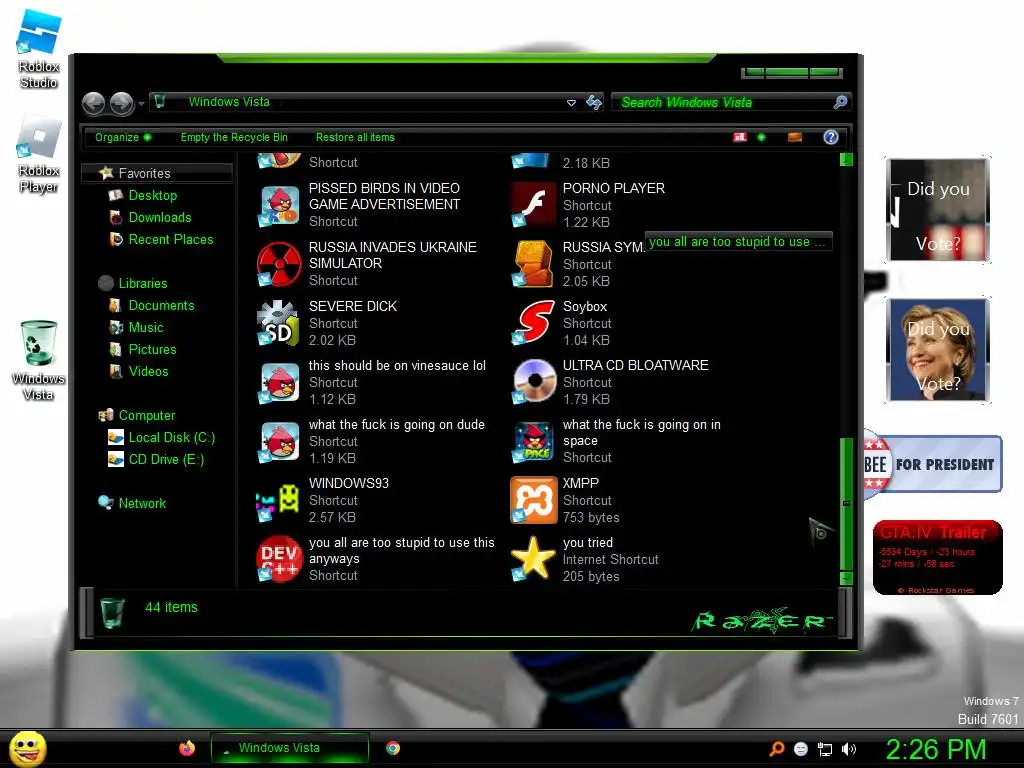Click Empty the Recycle Bin

[234, 137]
